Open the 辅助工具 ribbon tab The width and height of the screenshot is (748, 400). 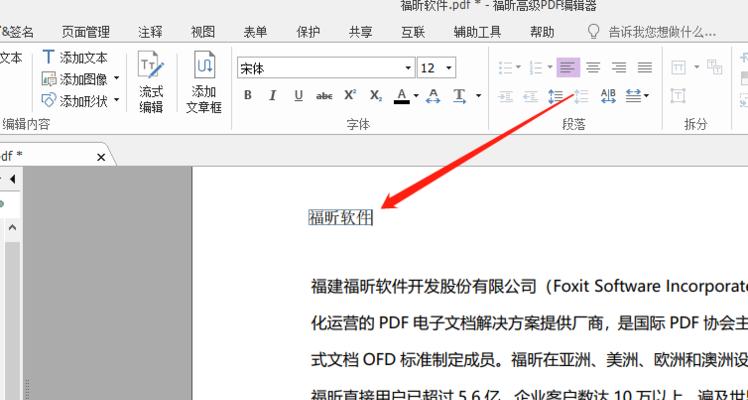pyautogui.click(x=477, y=32)
